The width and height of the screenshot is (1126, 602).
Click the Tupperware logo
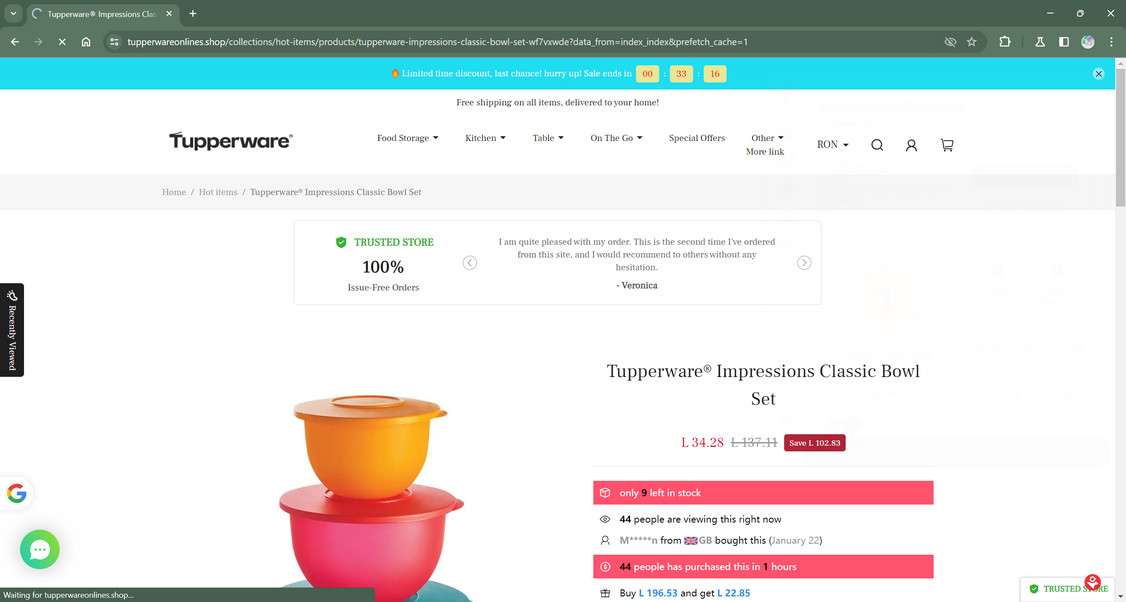(x=231, y=141)
